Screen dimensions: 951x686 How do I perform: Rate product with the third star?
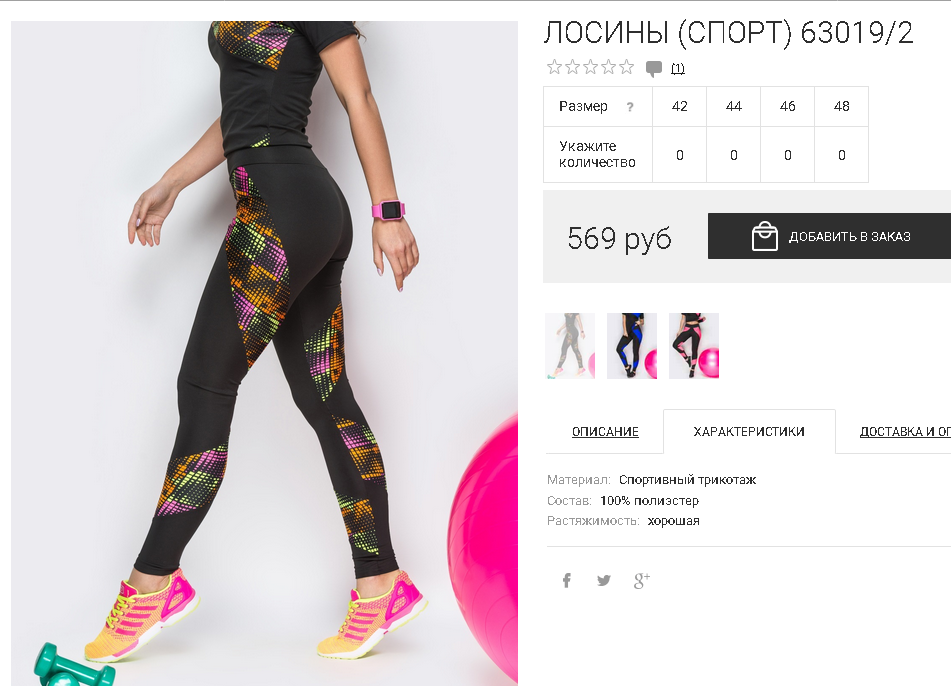point(590,67)
